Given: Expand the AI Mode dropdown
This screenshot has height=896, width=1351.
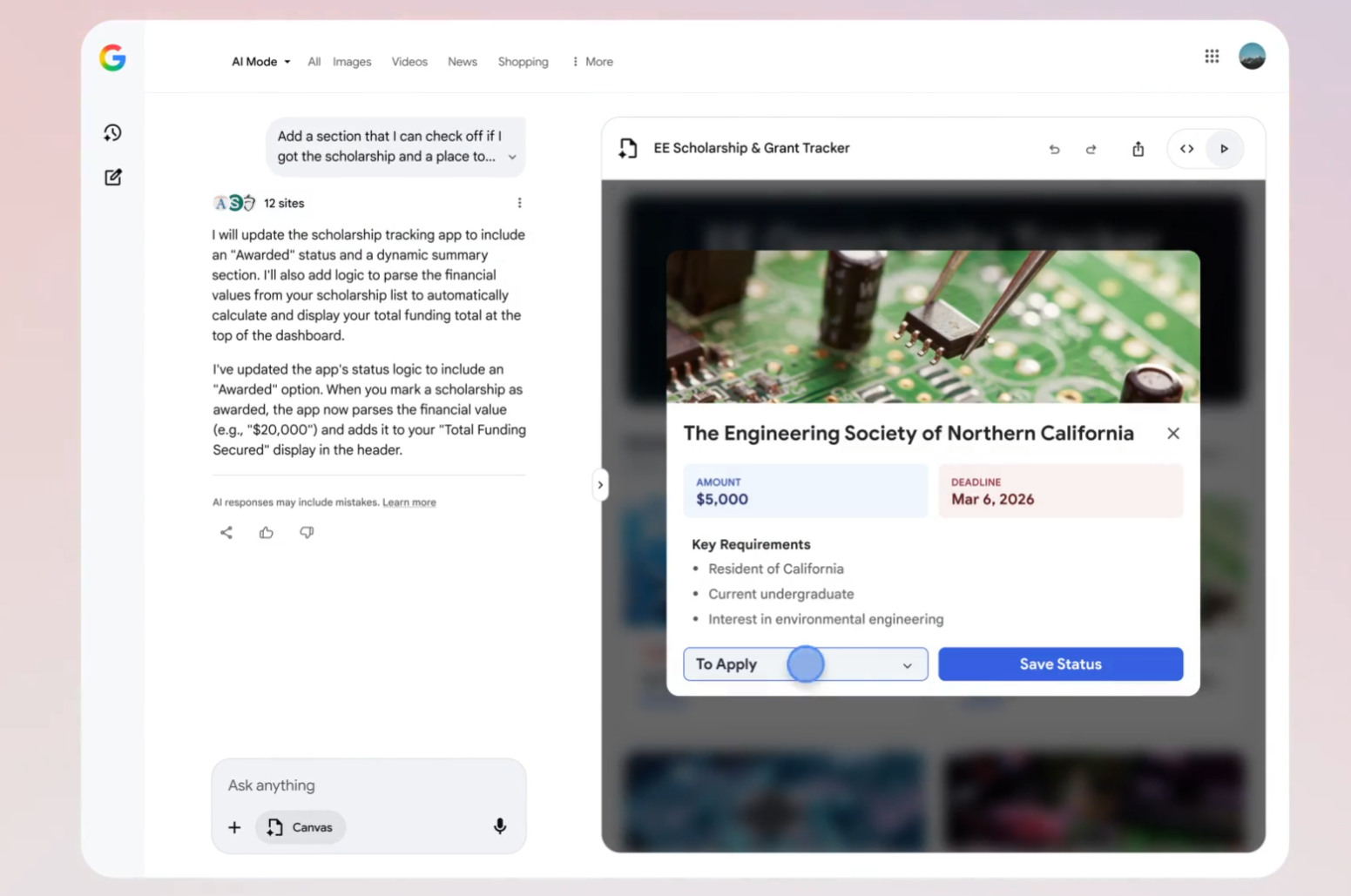Looking at the screenshot, I should tap(260, 62).
